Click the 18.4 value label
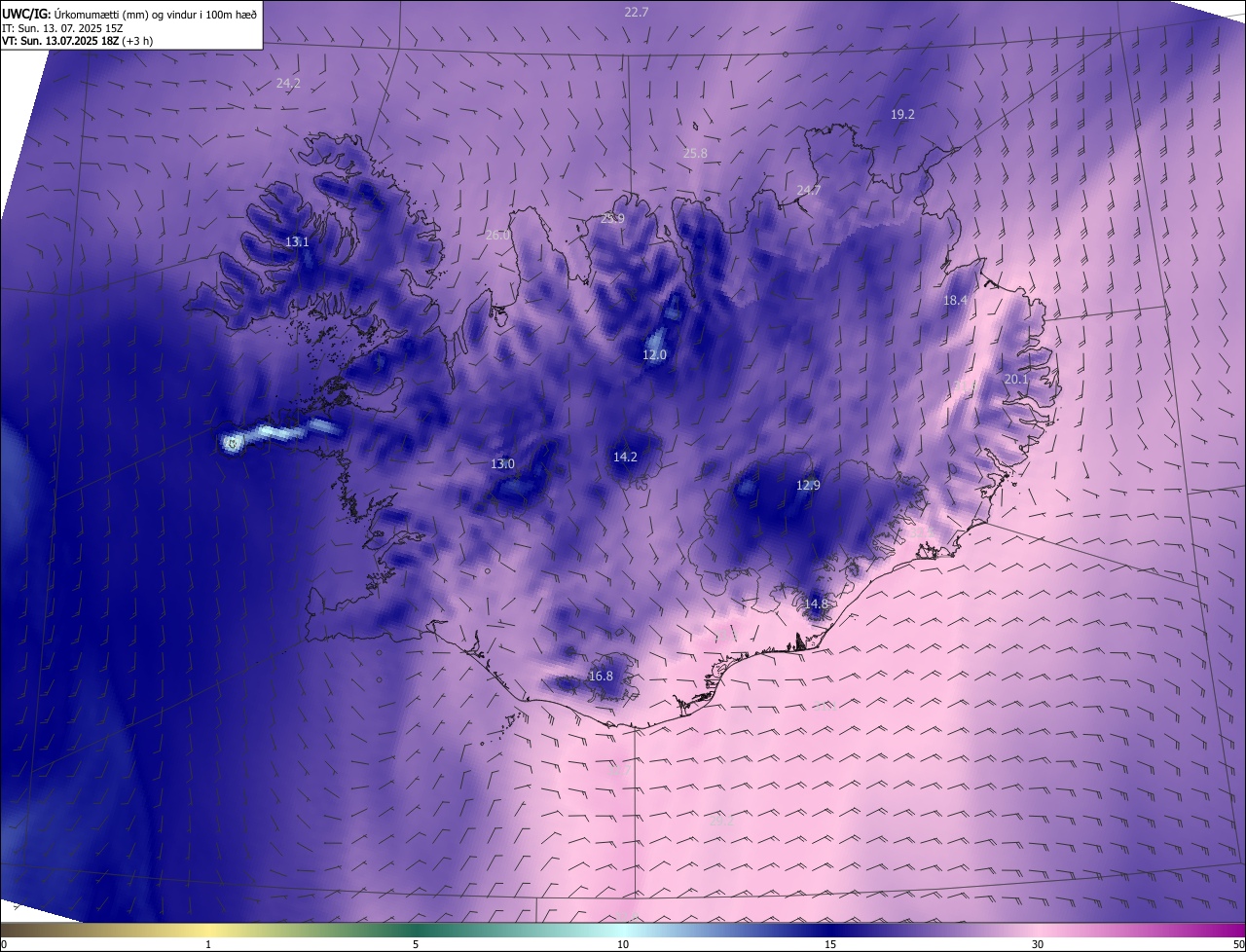This screenshot has width=1246, height=952. 955,301
